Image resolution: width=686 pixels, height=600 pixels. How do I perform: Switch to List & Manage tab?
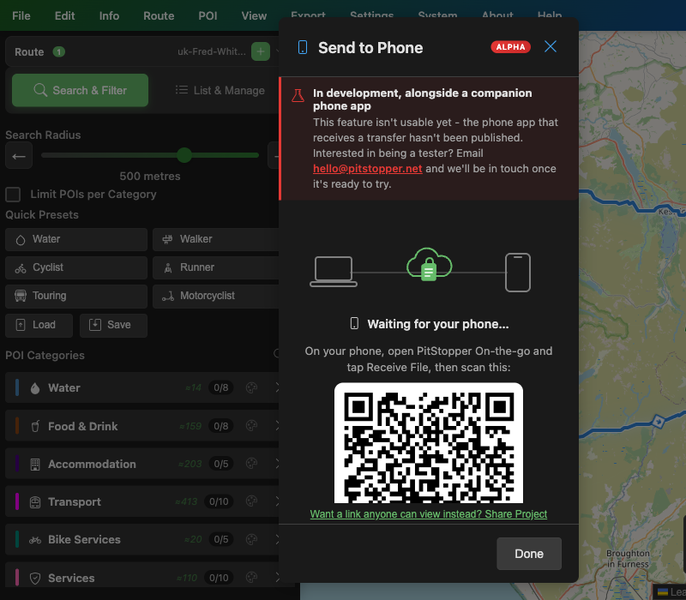tap(220, 90)
